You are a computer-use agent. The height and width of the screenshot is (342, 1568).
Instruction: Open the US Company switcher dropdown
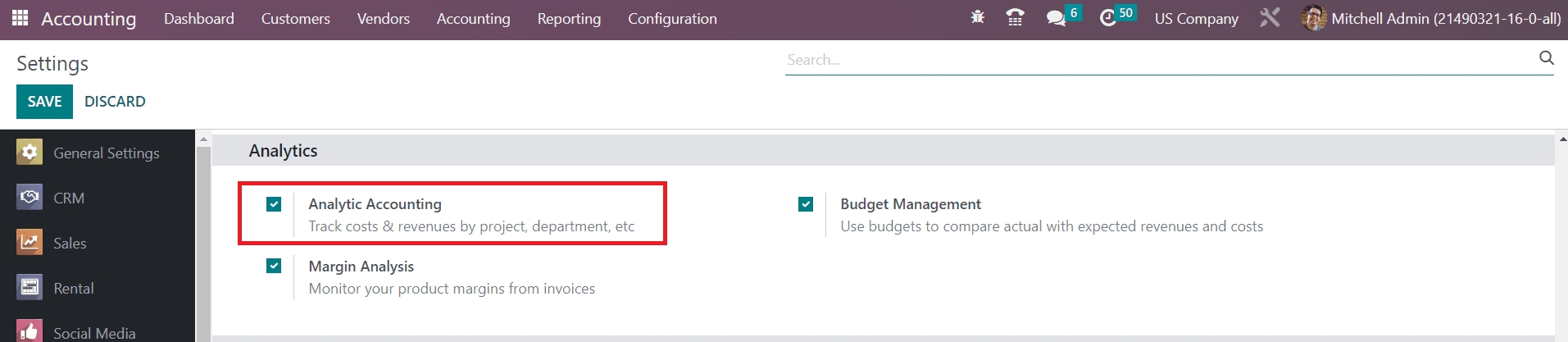coord(1196,18)
